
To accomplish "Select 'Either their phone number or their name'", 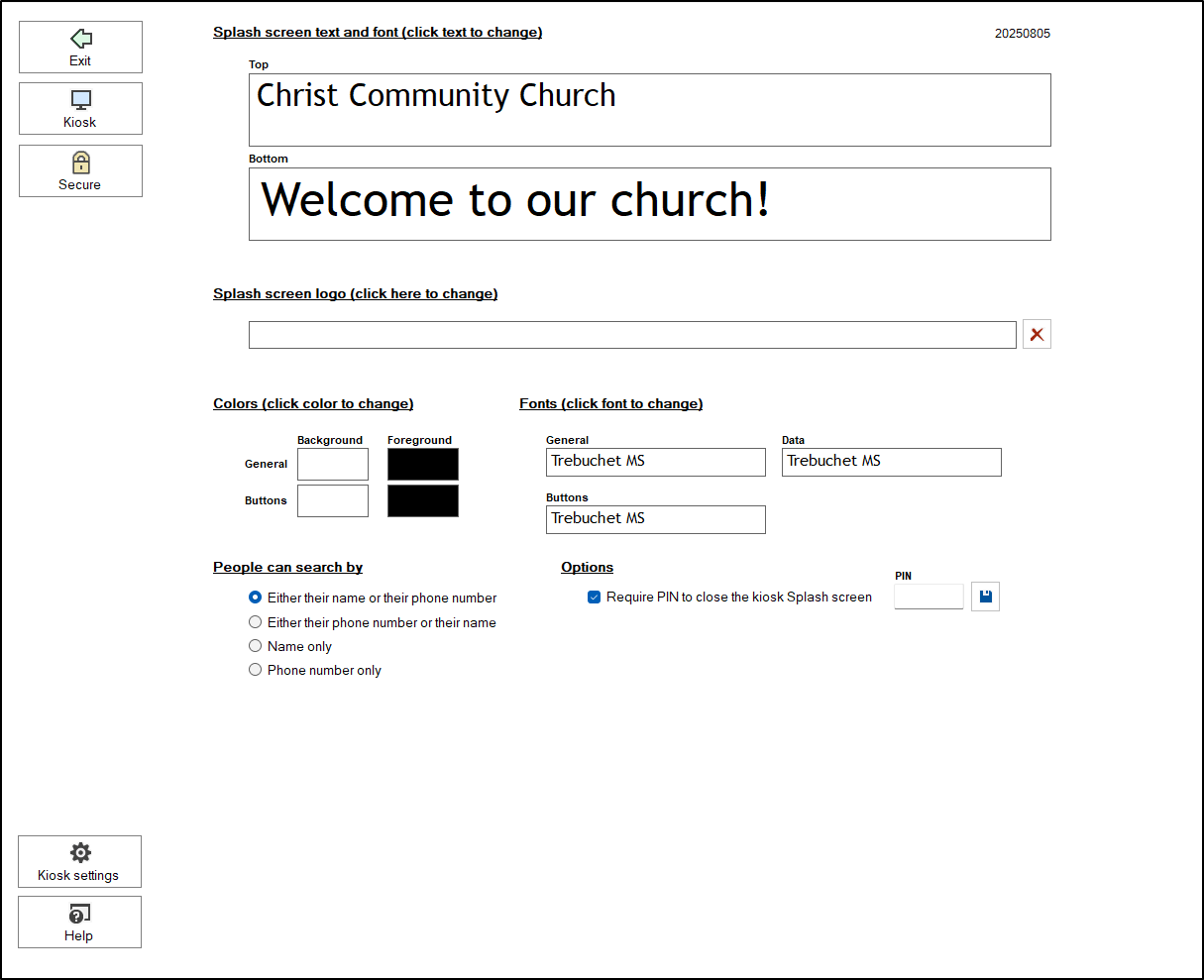I will [256, 622].
